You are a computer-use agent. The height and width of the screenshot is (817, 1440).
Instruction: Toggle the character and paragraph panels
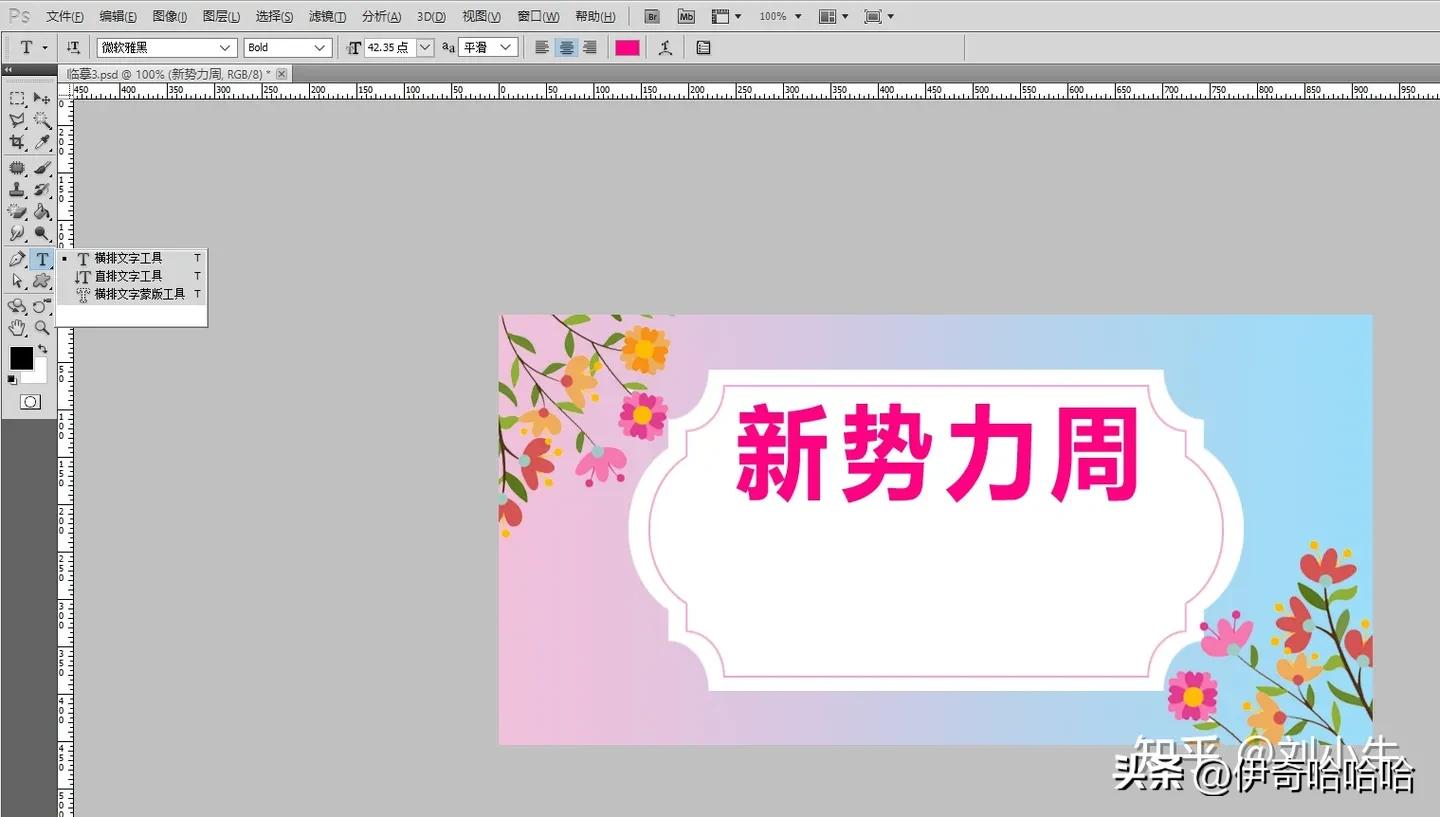(702, 47)
